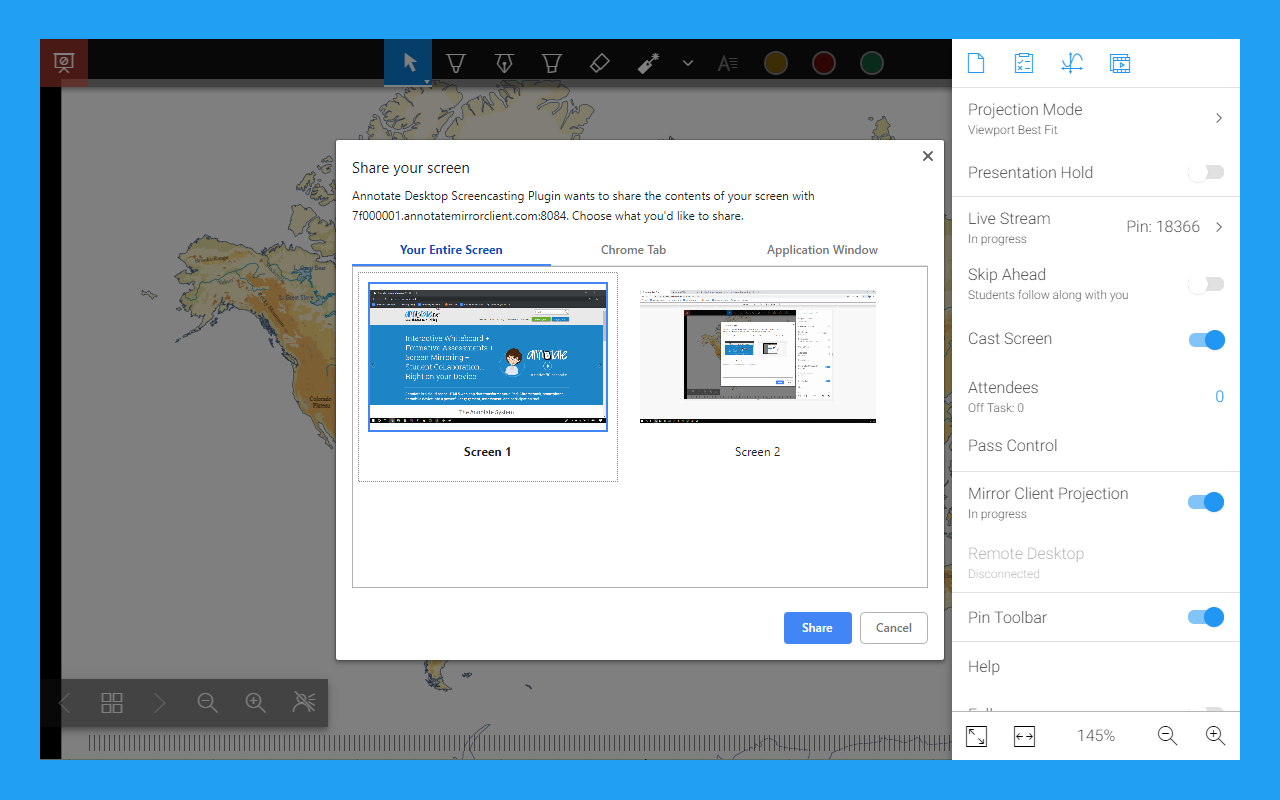Open the Quiz assessment panel
The width and height of the screenshot is (1280, 800).
coord(1023,62)
